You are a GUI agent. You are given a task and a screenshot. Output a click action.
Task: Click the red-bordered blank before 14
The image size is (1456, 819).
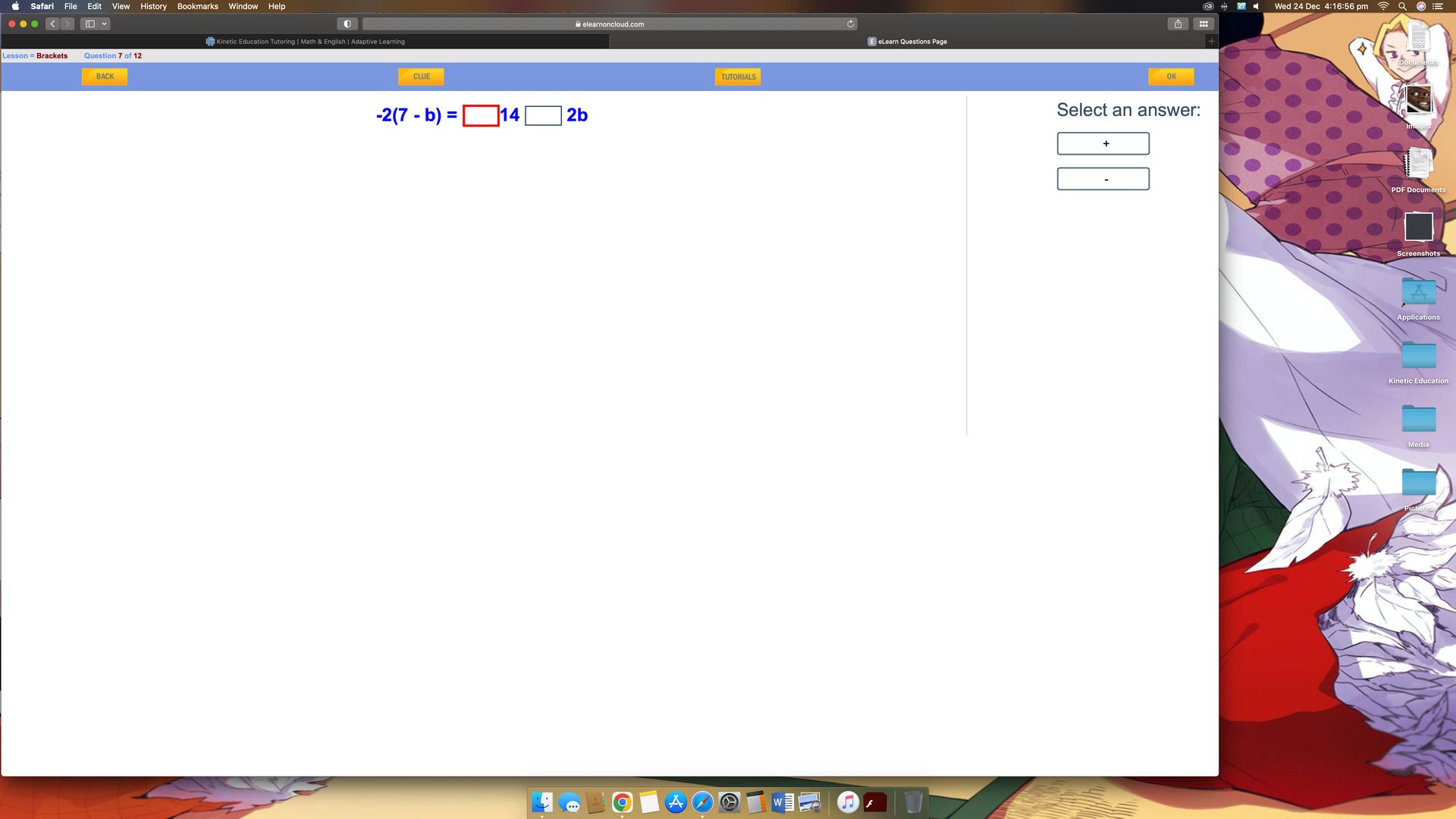coord(481,115)
